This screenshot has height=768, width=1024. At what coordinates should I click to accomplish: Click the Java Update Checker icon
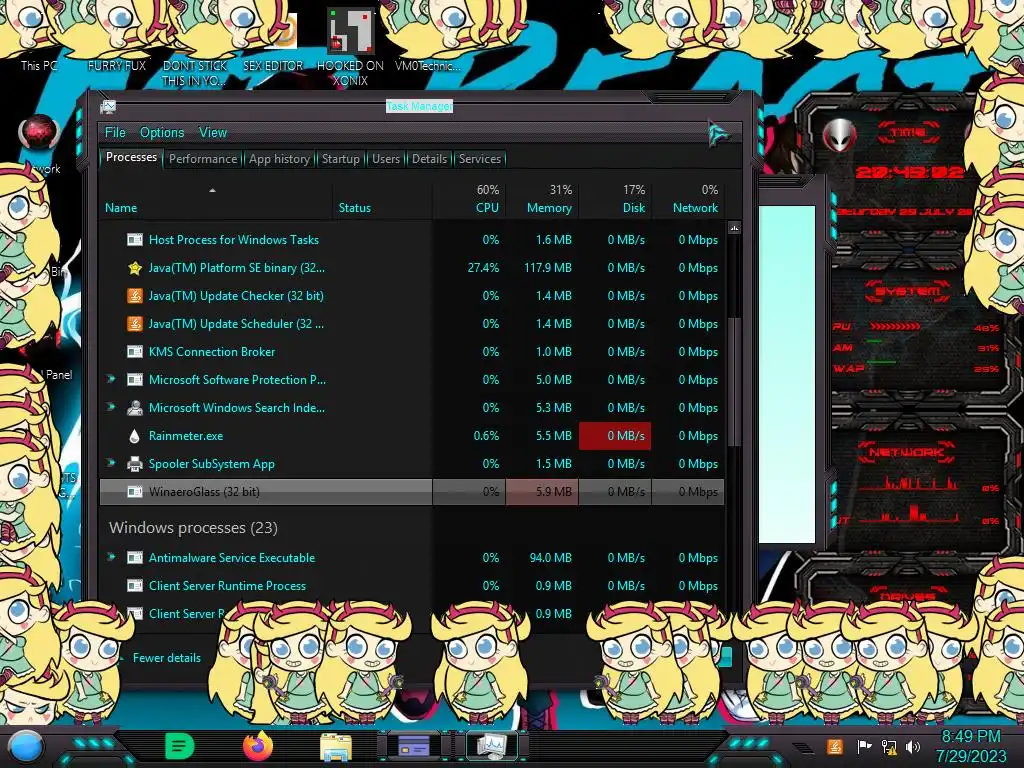135,296
